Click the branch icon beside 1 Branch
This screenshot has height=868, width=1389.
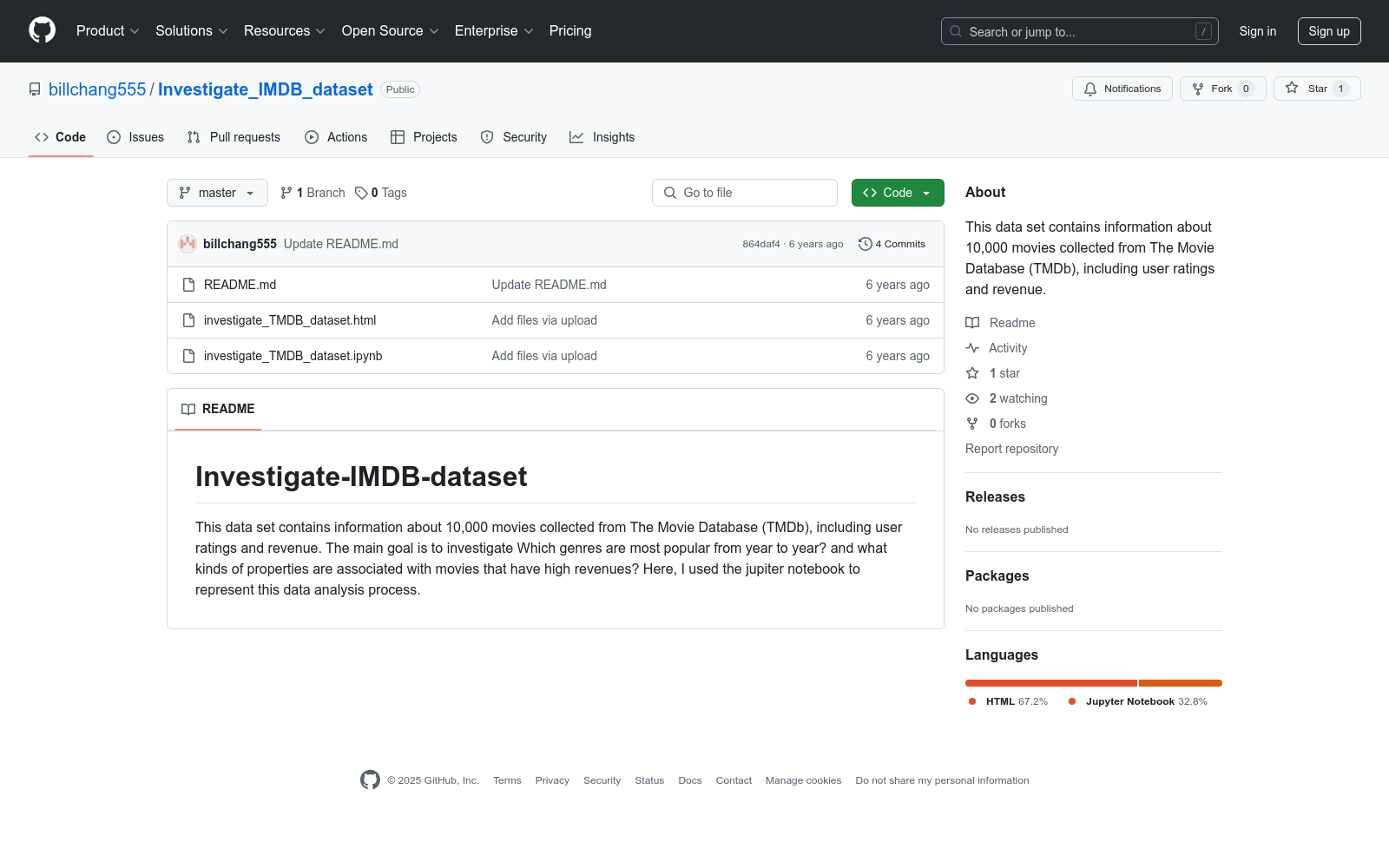click(x=286, y=193)
